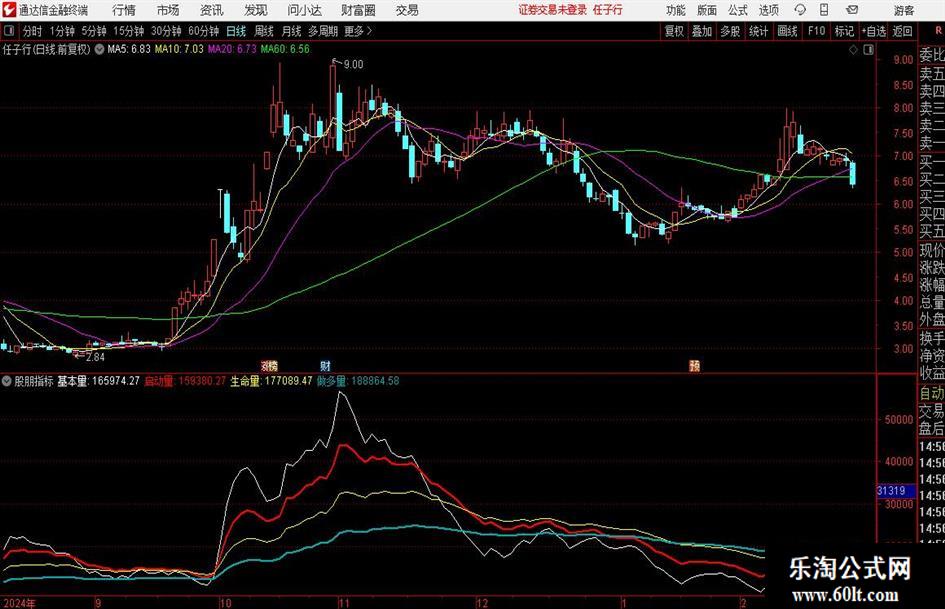The height and width of the screenshot is (609, 945).
Task: Click the 2024年 label on time axis
Action: pyautogui.click(x=19, y=603)
